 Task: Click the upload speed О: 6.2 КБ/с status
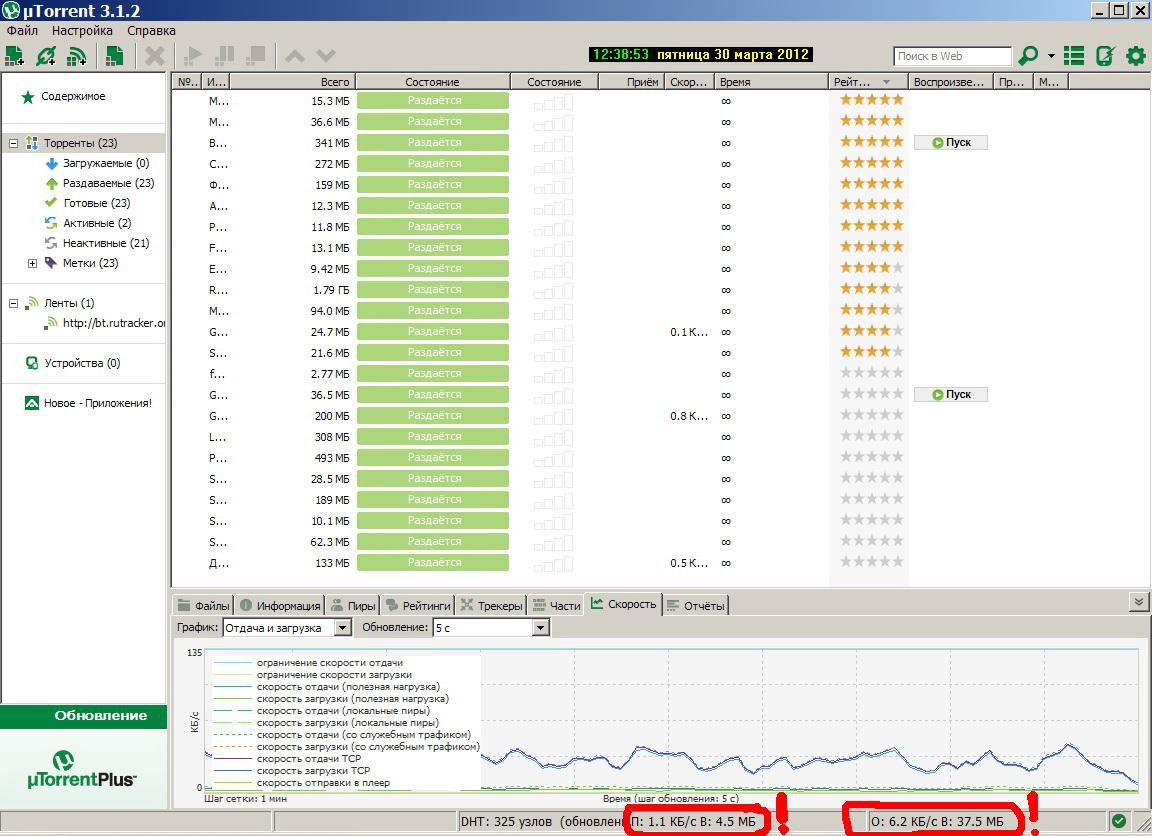937,821
